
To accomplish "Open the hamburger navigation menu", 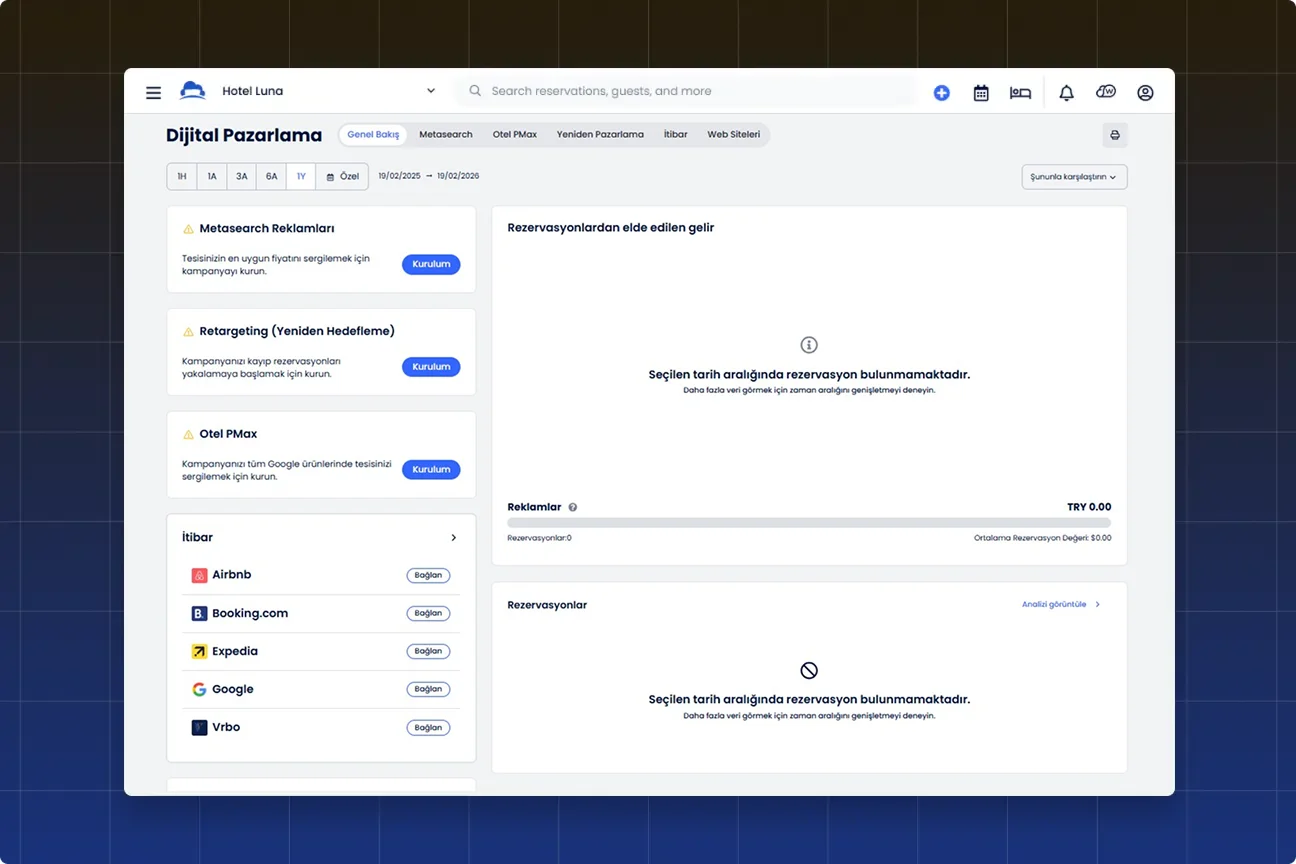I will [x=153, y=92].
